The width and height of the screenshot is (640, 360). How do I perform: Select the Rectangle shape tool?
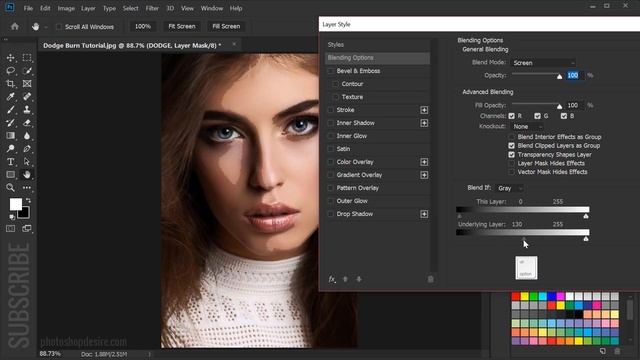11,175
